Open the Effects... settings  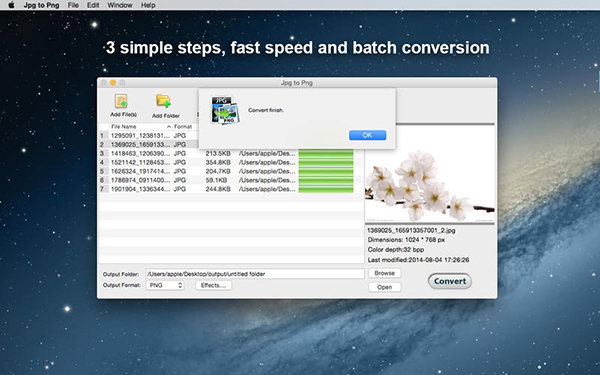point(214,285)
